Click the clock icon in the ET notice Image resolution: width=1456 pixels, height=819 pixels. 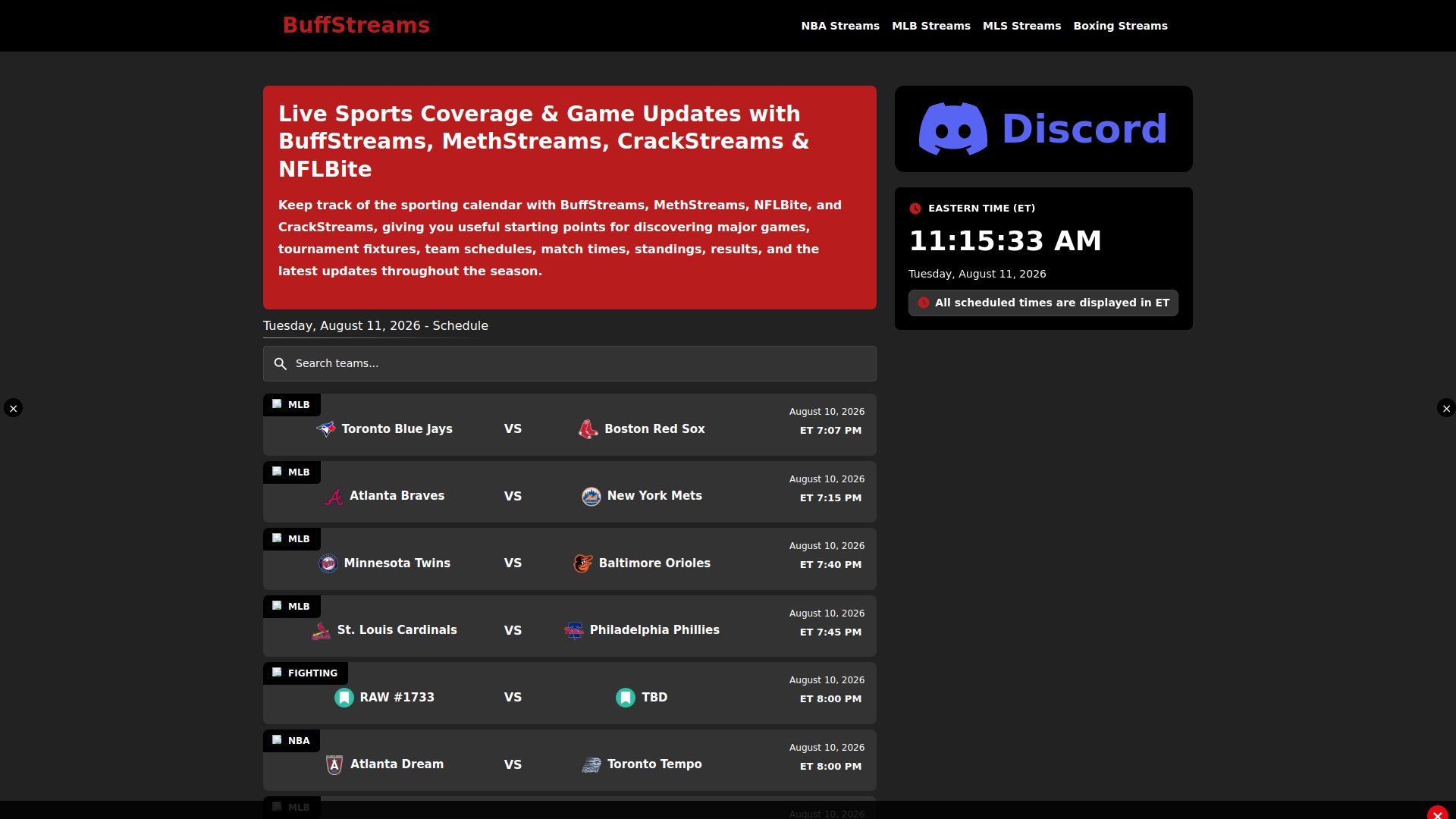point(924,303)
